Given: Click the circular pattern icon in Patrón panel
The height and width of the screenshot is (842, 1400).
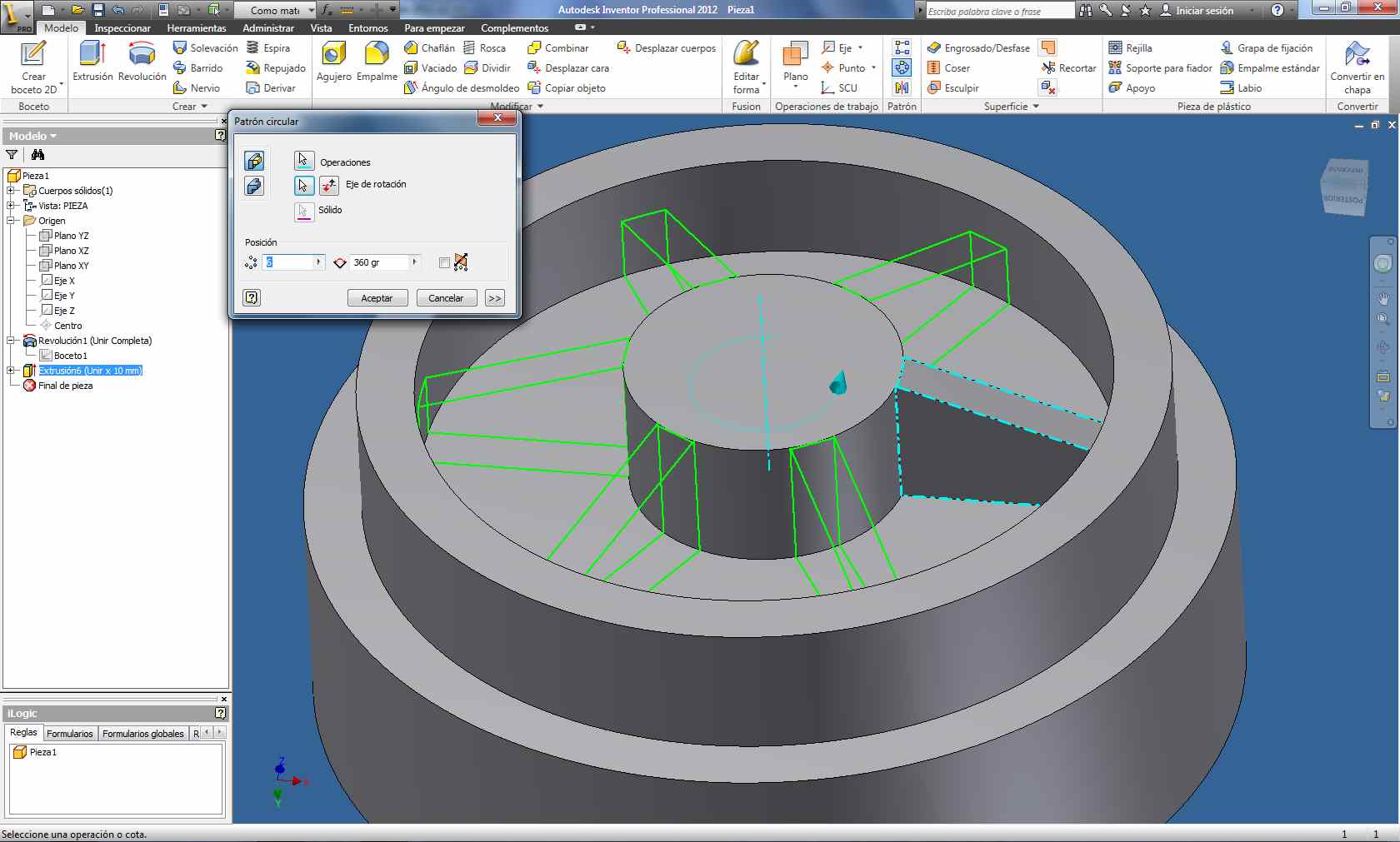Looking at the screenshot, I should 902,67.
